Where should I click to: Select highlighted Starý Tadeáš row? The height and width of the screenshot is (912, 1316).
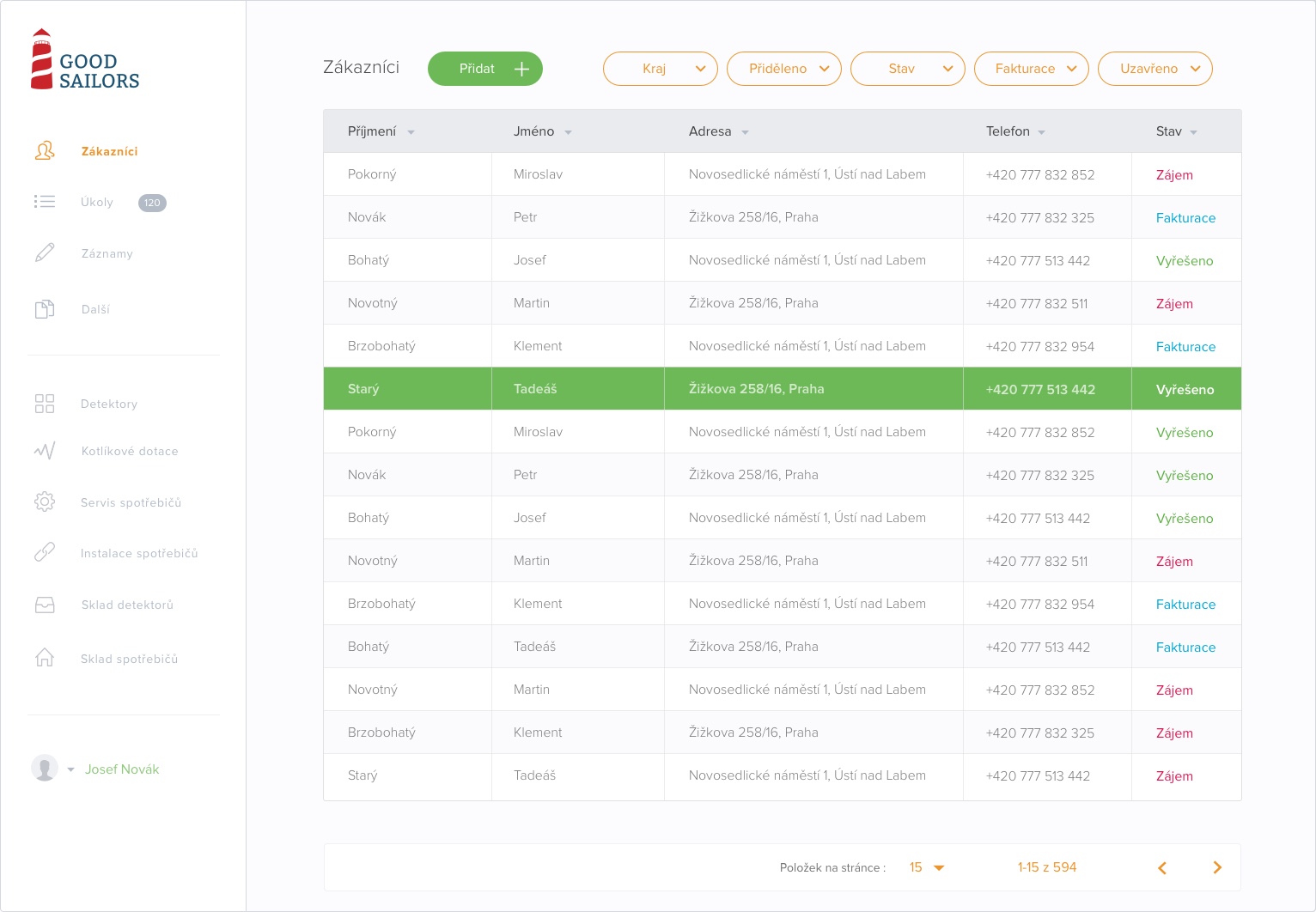(x=783, y=389)
